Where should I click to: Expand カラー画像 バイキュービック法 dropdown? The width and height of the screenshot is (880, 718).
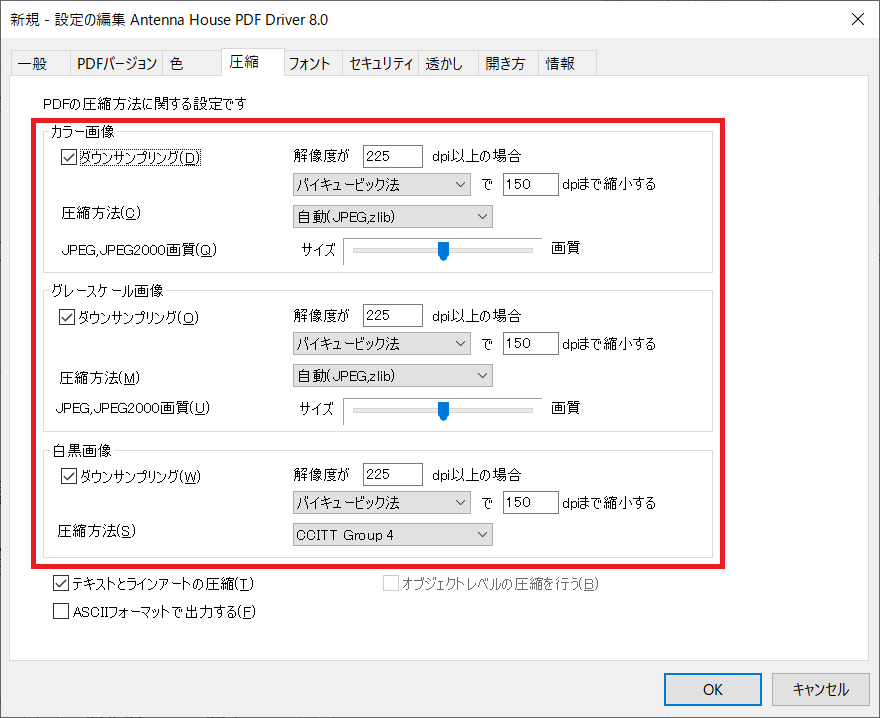click(381, 184)
